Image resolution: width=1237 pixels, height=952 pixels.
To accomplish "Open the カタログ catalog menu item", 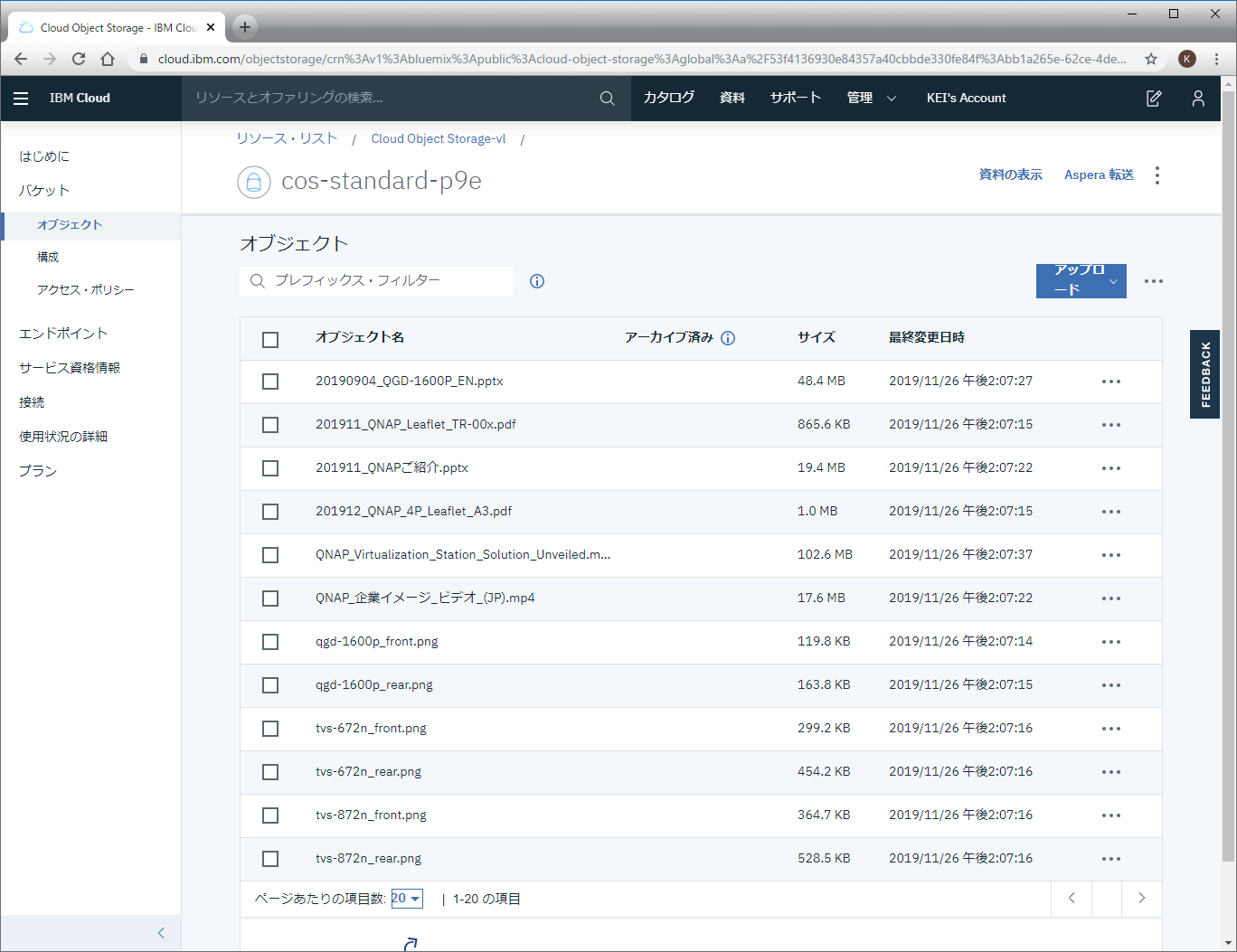I will coord(668,99).
